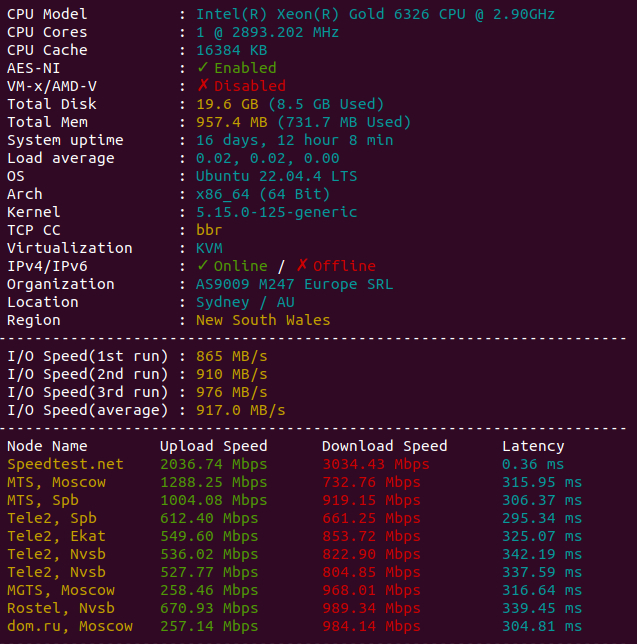Screen dimensions: 637x644
Task: Click the System uptime value
Action: (x=294, y=140)
